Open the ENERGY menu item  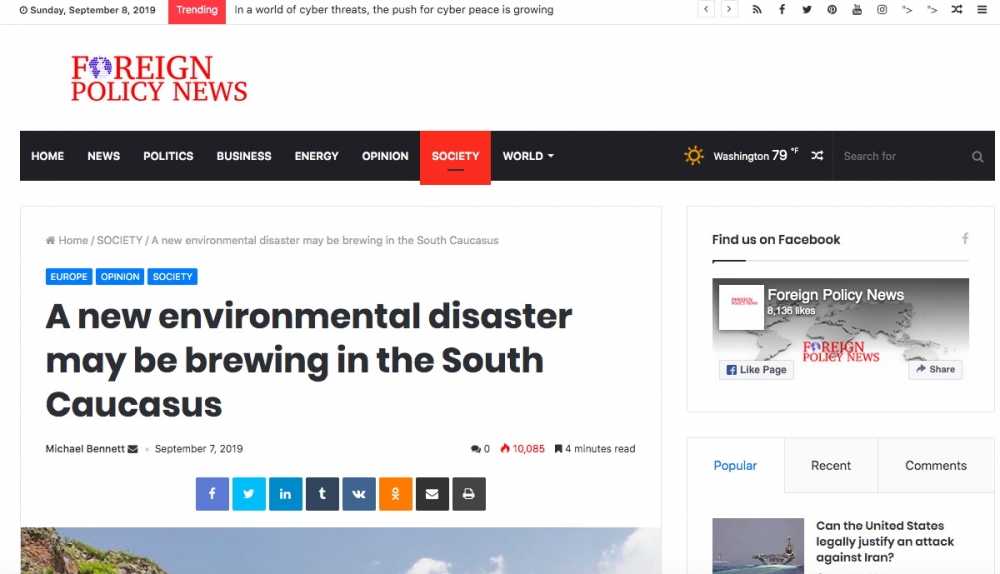click(316, 156)
